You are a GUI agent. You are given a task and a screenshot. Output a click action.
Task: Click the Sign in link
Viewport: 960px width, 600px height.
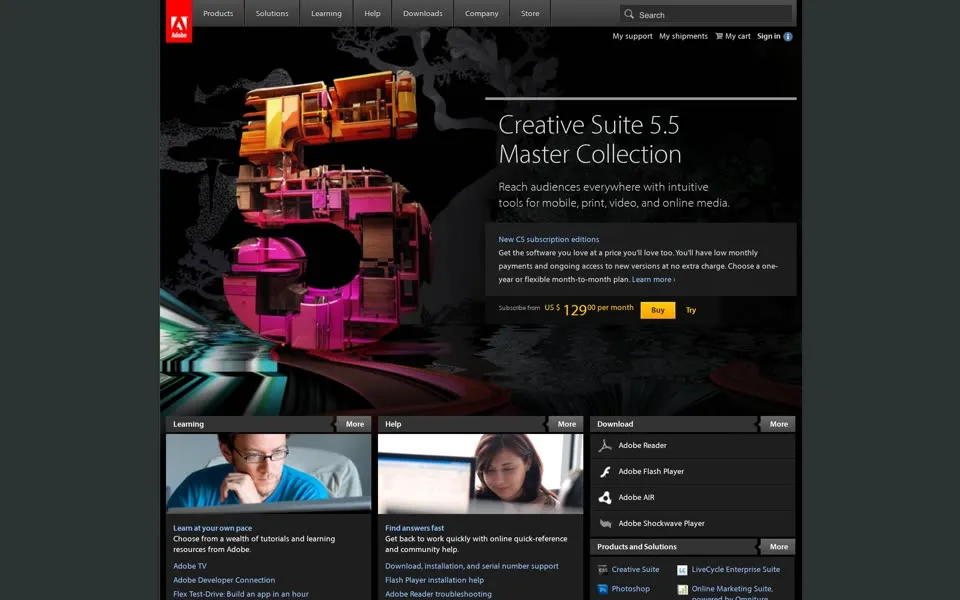tap(768, 36)
